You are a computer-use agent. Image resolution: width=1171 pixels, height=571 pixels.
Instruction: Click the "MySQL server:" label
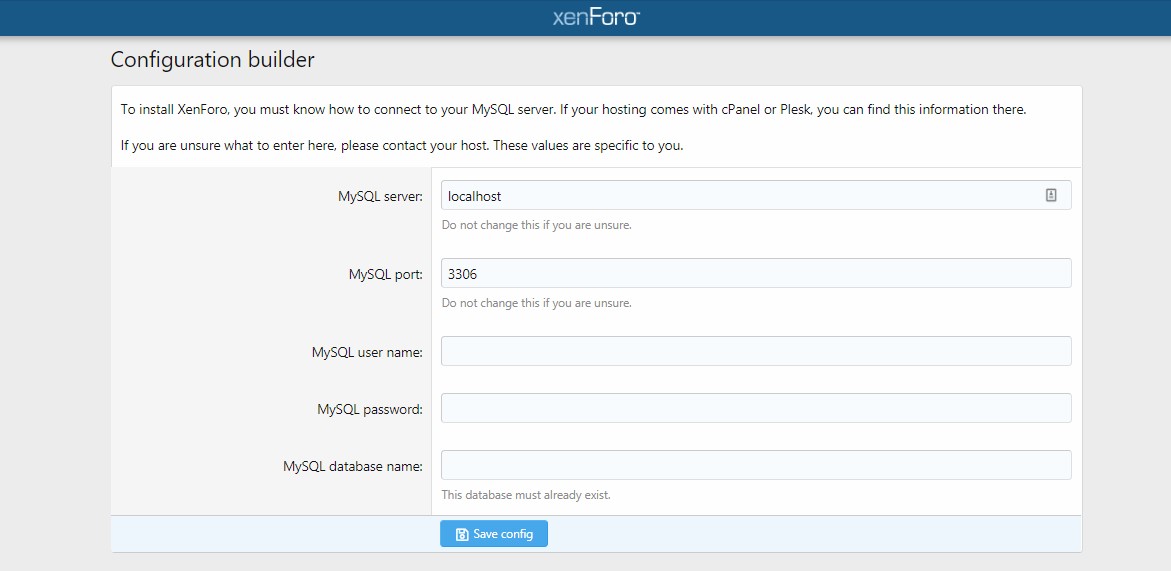point(380,196)
